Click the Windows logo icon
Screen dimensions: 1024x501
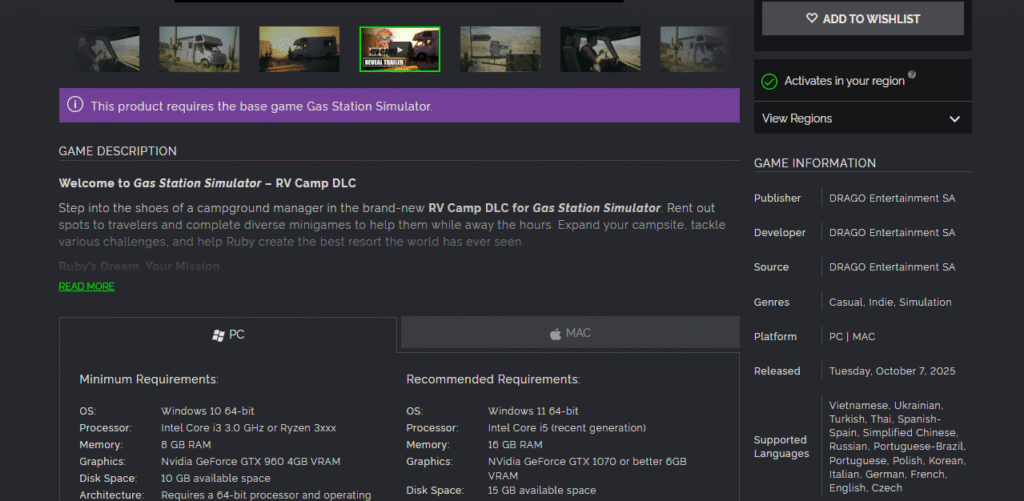coord(218,334)
